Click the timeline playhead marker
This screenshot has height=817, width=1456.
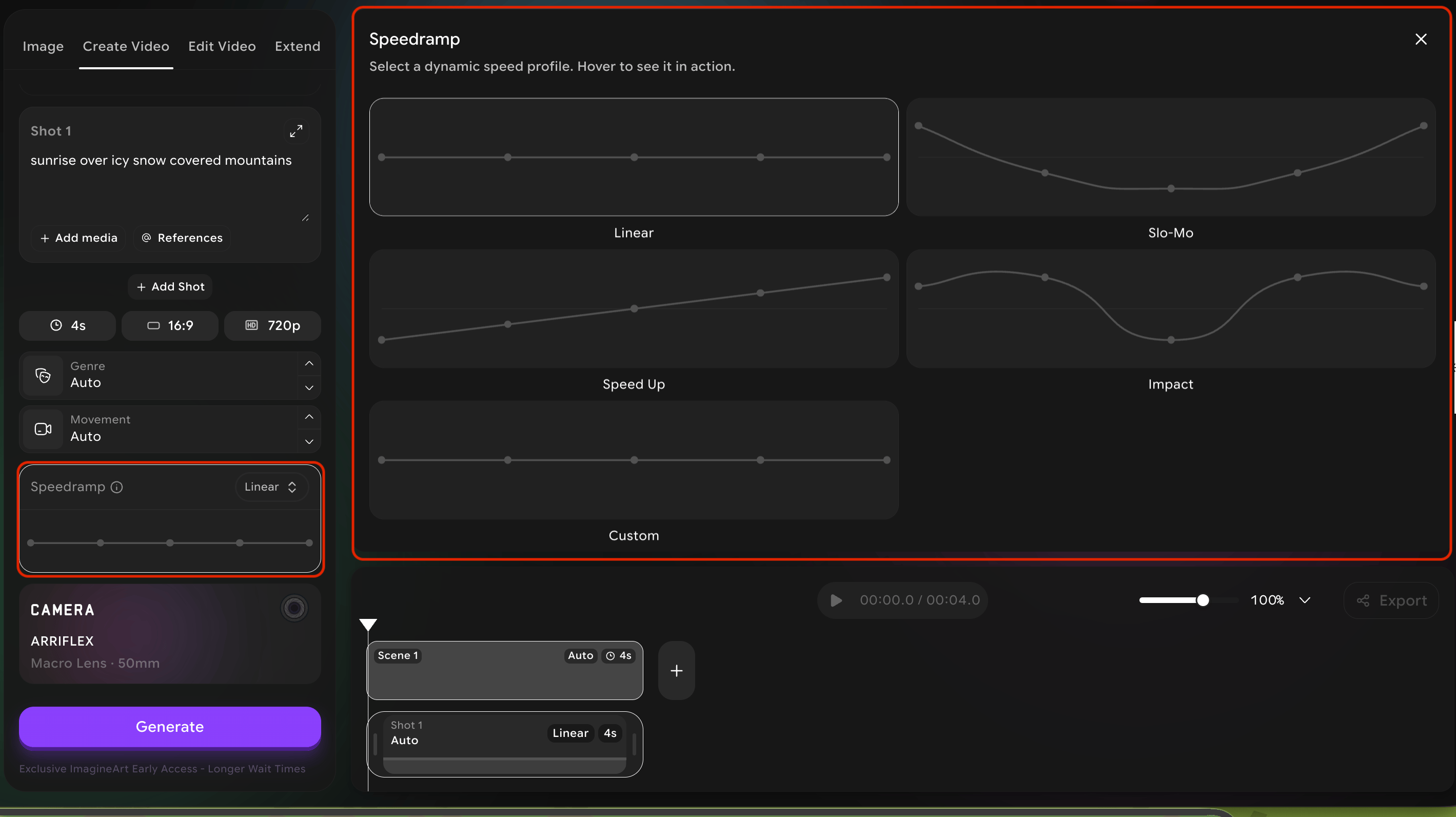368,625
